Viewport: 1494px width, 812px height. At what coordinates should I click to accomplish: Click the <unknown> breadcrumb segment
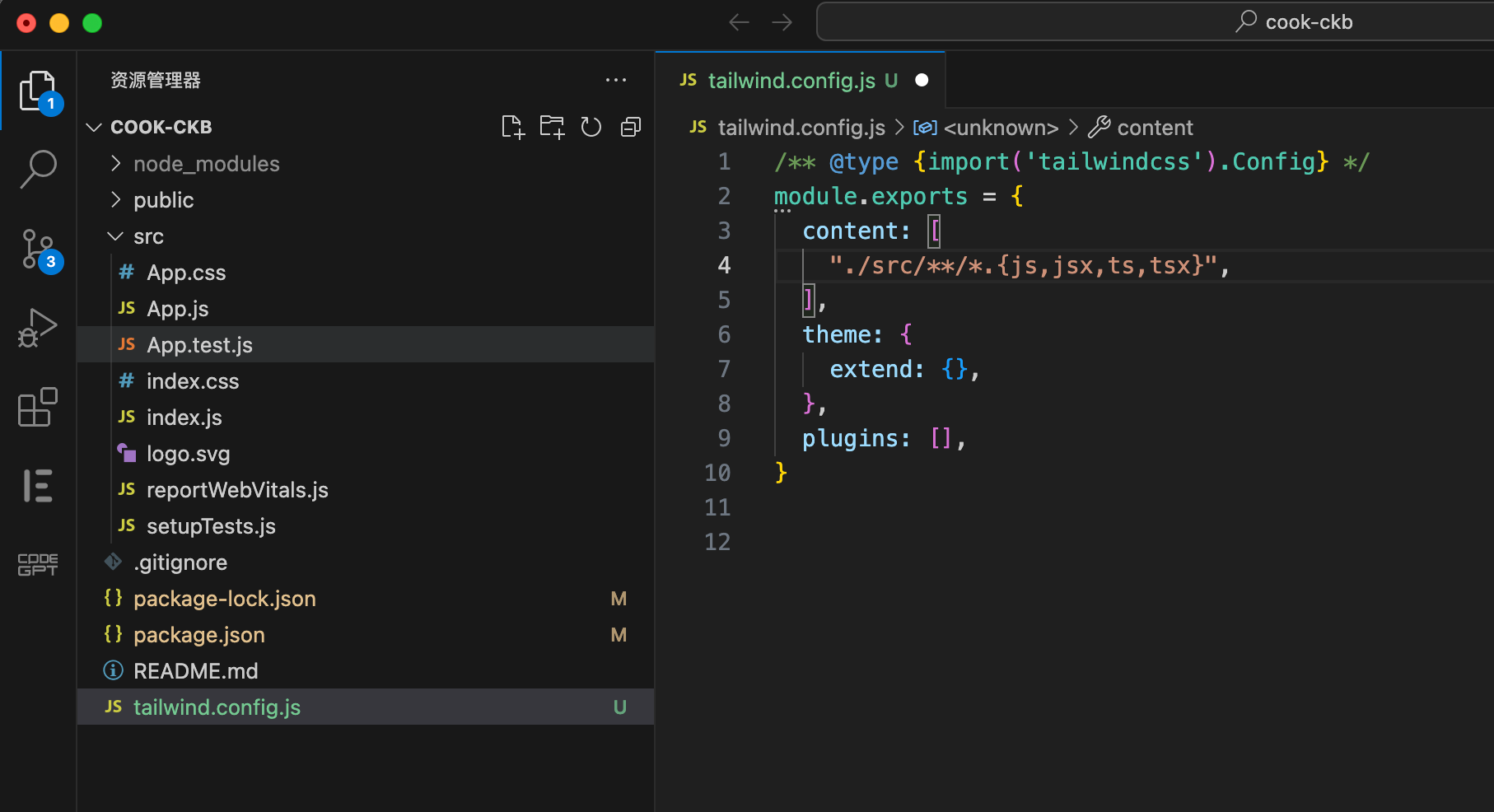click(x=1001, y=128)
